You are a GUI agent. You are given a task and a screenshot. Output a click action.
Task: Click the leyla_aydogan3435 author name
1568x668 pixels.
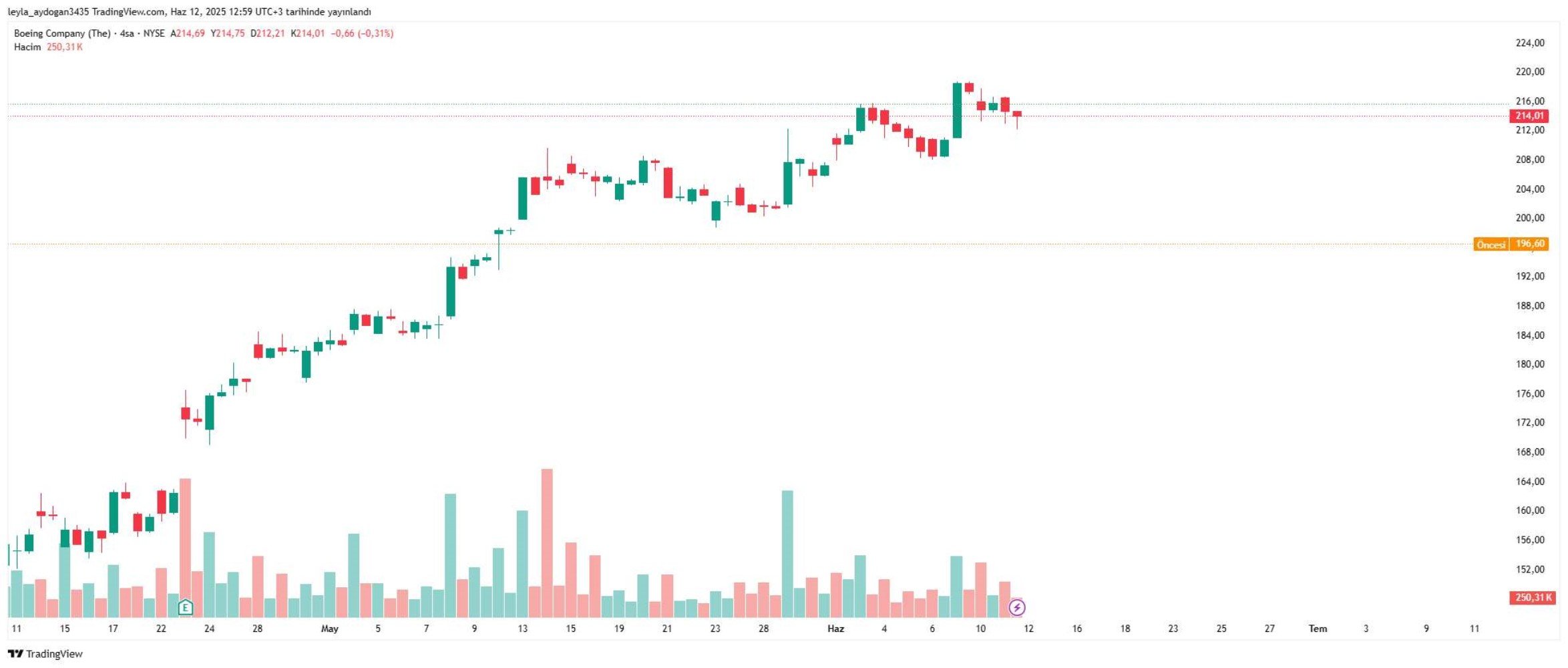(x=48, y=12)
